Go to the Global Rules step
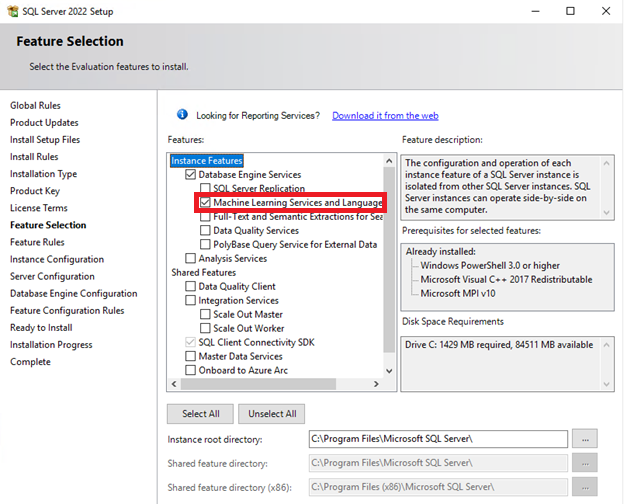This screenshot has height=504, width=624. (x=35, y=105)
